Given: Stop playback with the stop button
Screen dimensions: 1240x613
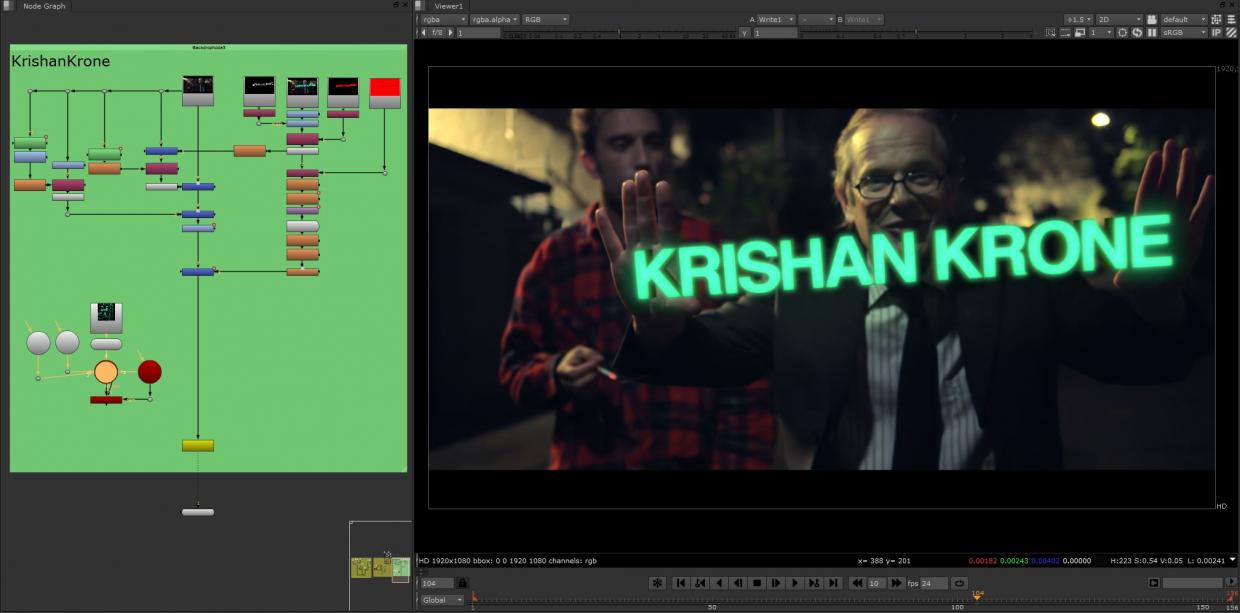Looking at the screenshot, I should pyautogui.click(x=757, y=583).
